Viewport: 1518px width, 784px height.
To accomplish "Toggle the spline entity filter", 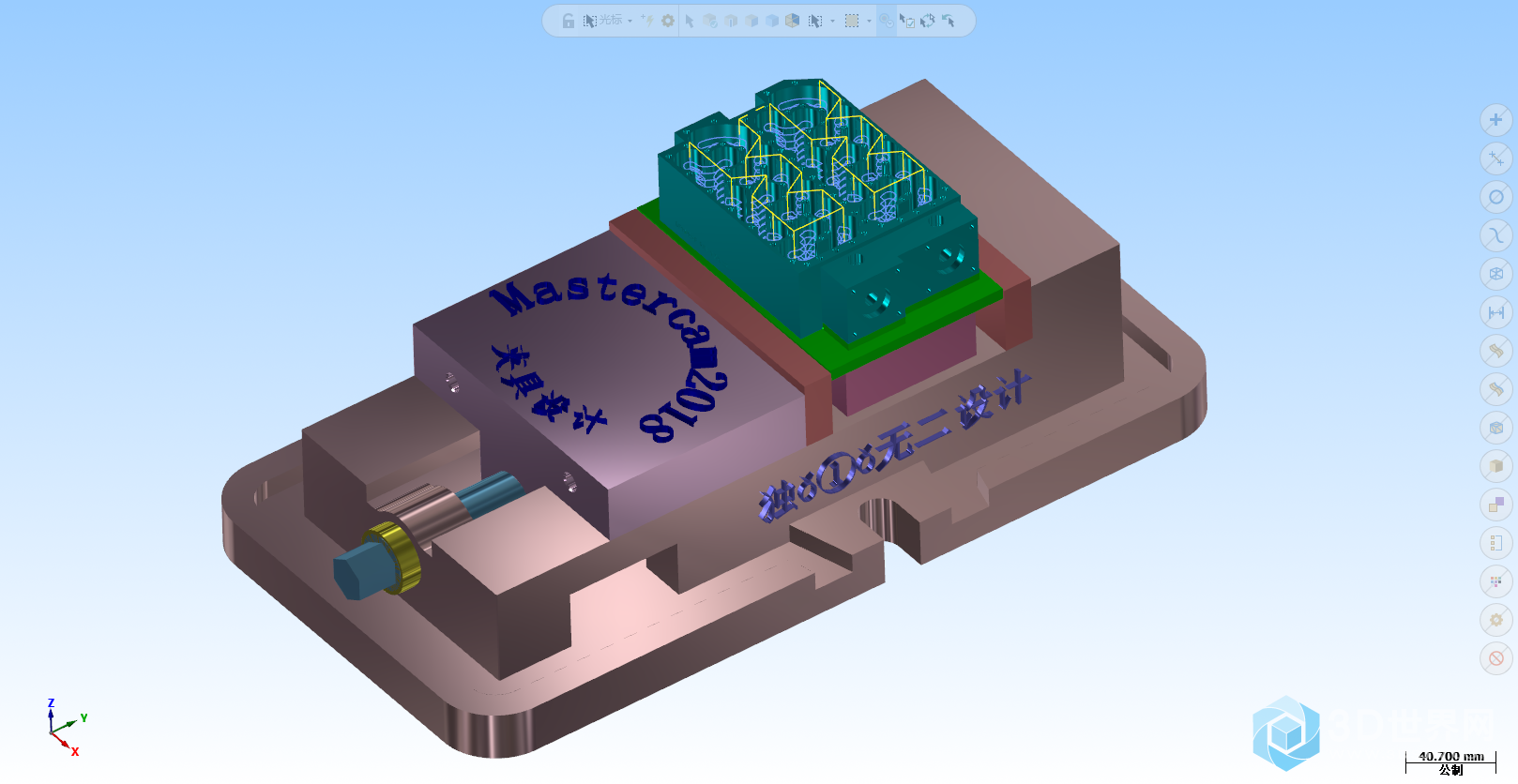I will pyautogui.click(x=1496, y=235).
